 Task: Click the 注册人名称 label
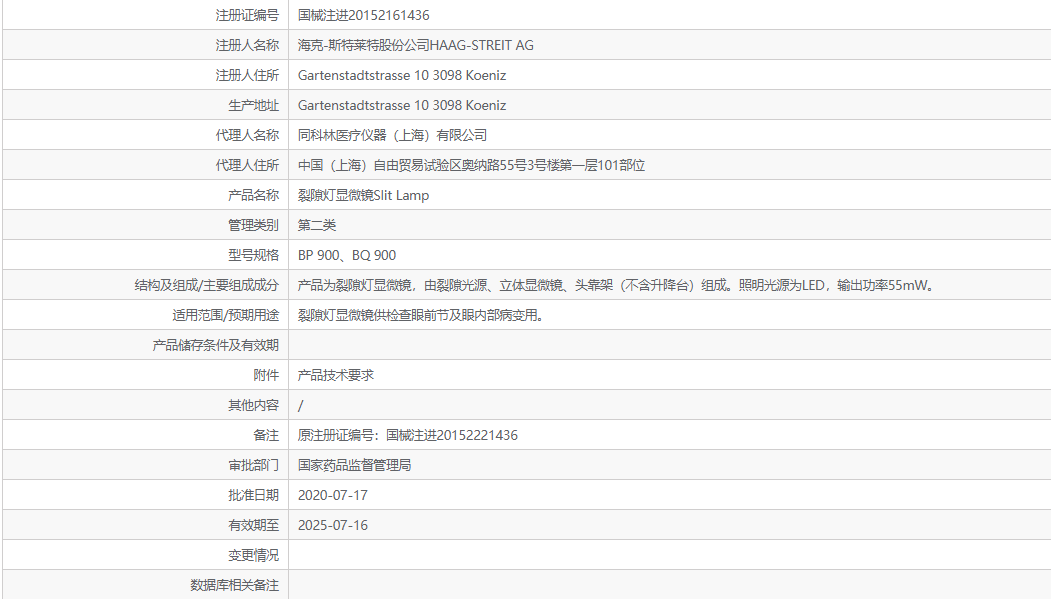(247, 45)
